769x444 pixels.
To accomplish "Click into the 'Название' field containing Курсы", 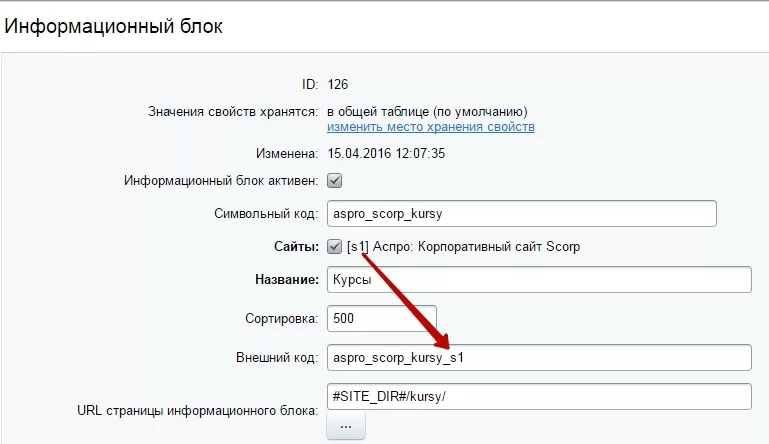I will [539, 279].
